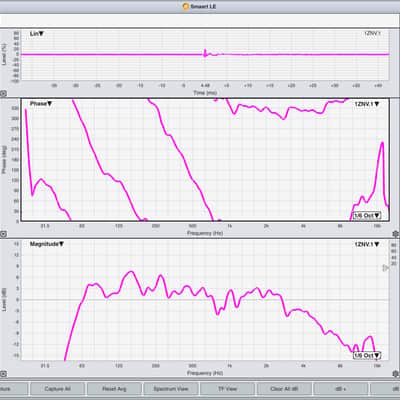The height and width of the screenshot is (400, 400).
Task: Click the gear settings icon beside phase plot
Action: [x=396, y=234]
